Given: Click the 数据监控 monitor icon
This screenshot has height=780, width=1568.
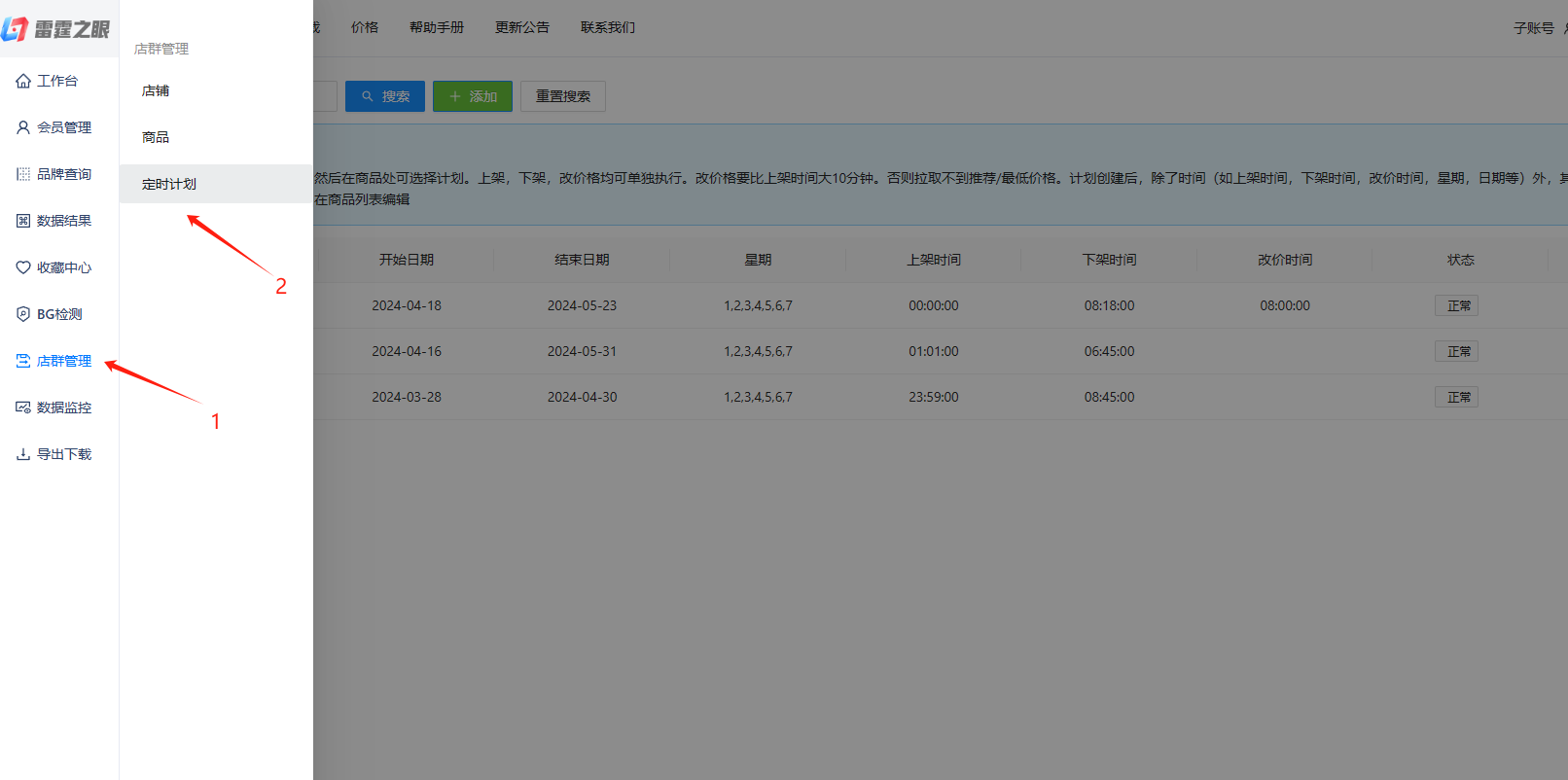Looking at the screenshot, I should (x=23, y=408).
